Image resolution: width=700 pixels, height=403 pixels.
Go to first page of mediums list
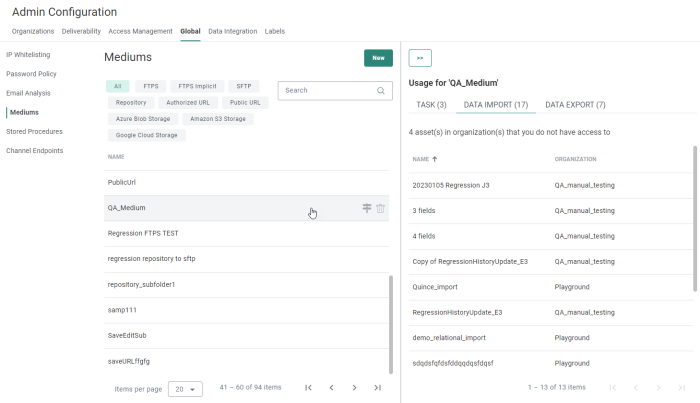click(308, 388)
